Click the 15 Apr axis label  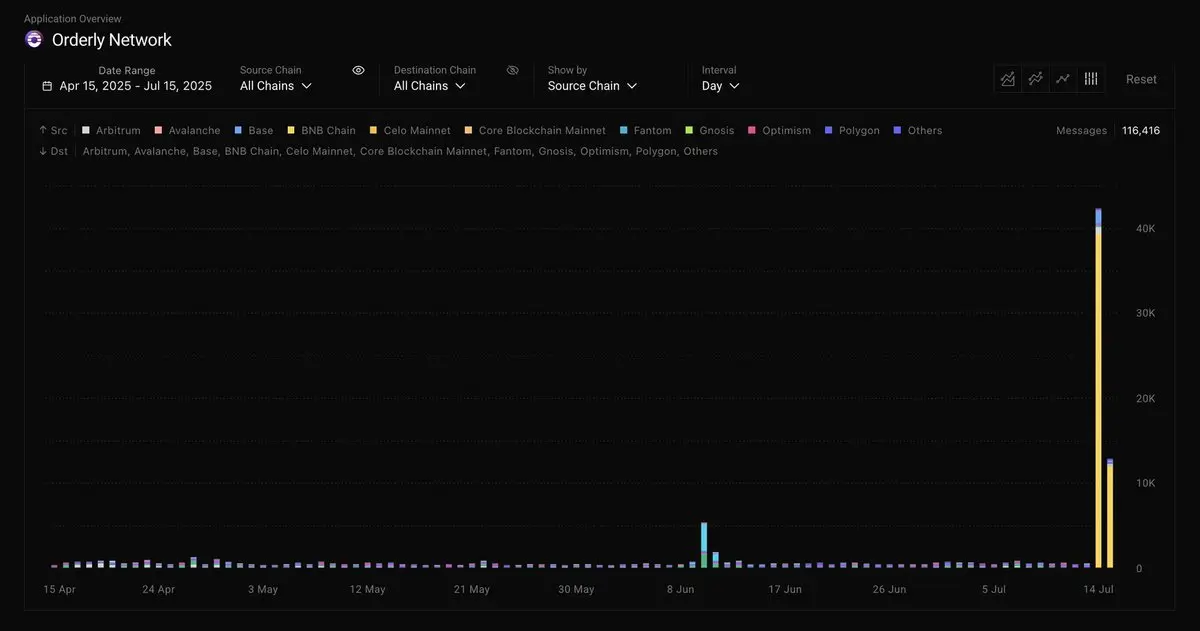[60, 590]
